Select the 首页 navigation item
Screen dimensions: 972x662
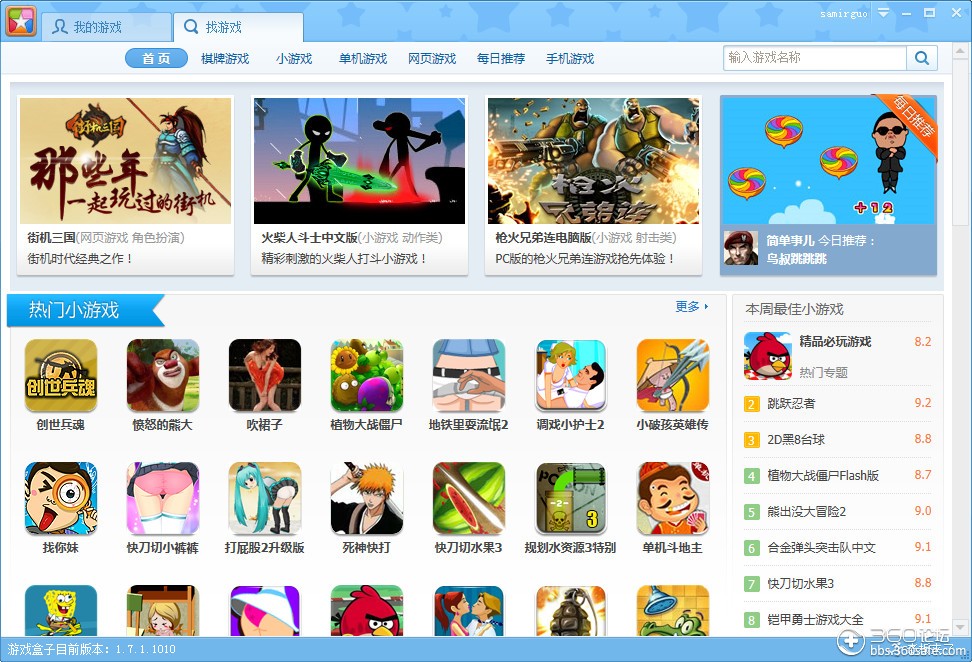click(156, 58)
